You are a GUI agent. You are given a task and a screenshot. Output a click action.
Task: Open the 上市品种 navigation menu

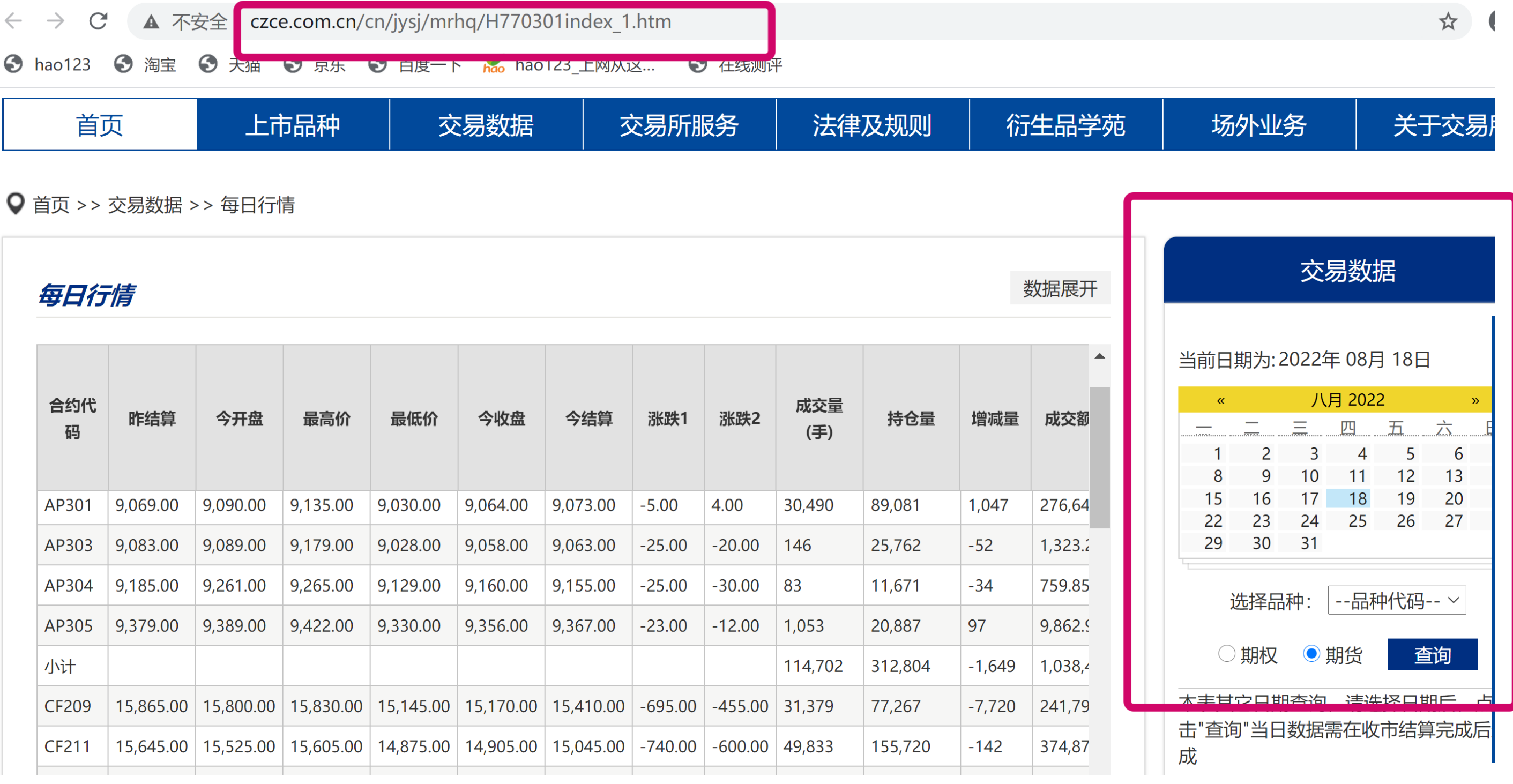click(293, 125)
